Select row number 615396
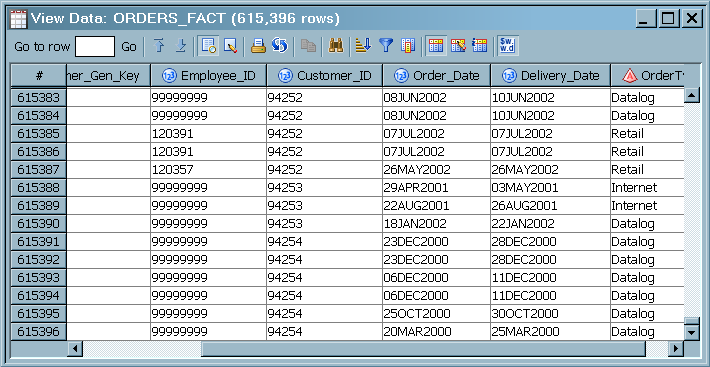The width and height of the screenshot is (710, 367). (39, 332)
